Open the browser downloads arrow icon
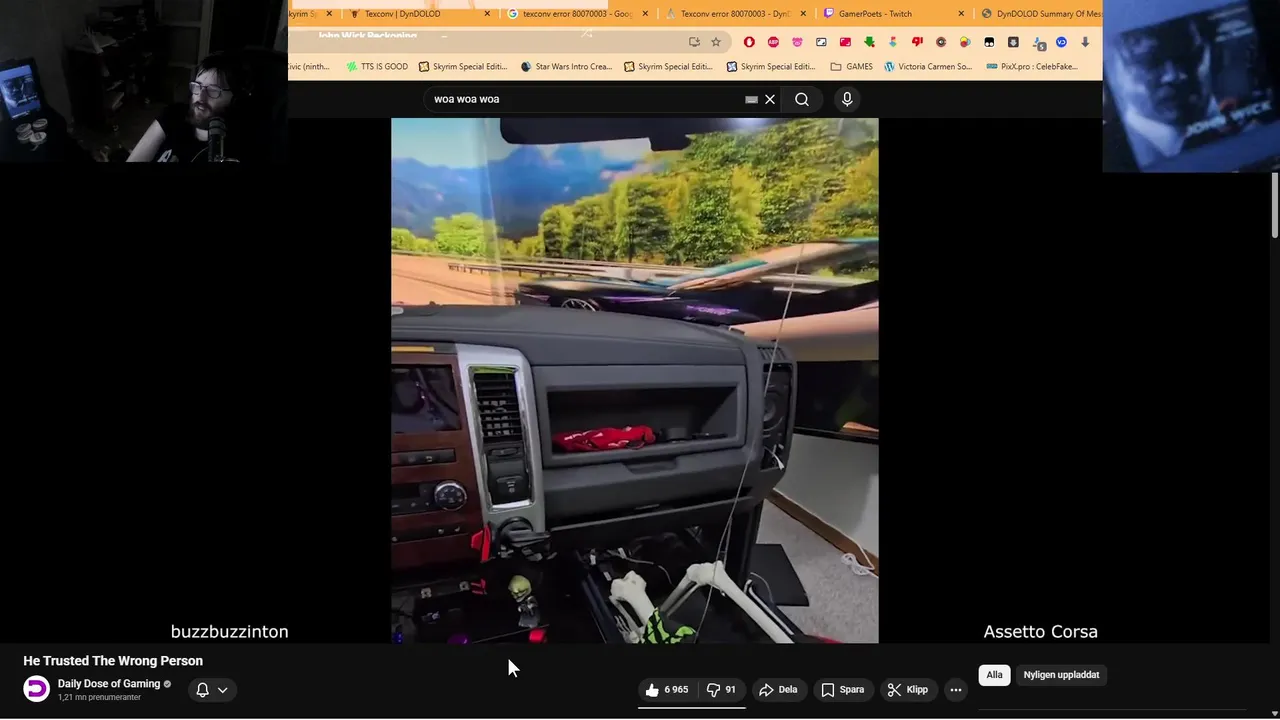 (x=1085, y=42)
